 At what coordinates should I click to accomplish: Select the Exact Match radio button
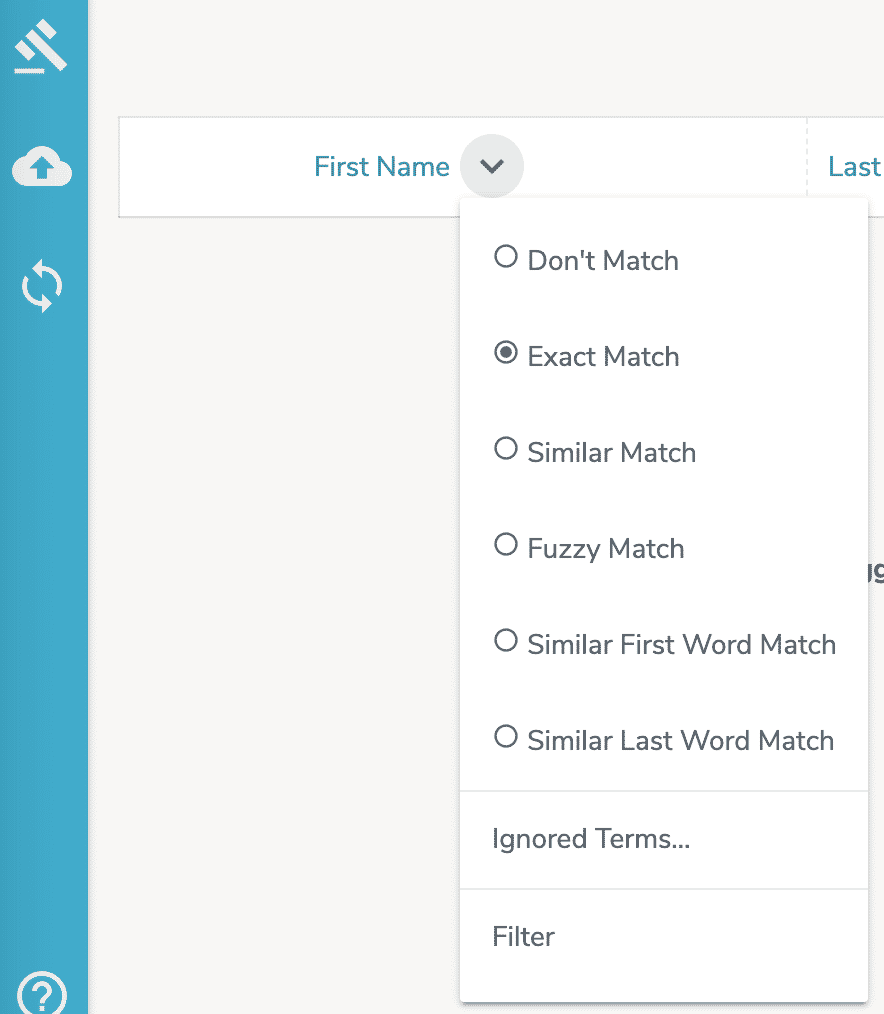tap(506, 352)
